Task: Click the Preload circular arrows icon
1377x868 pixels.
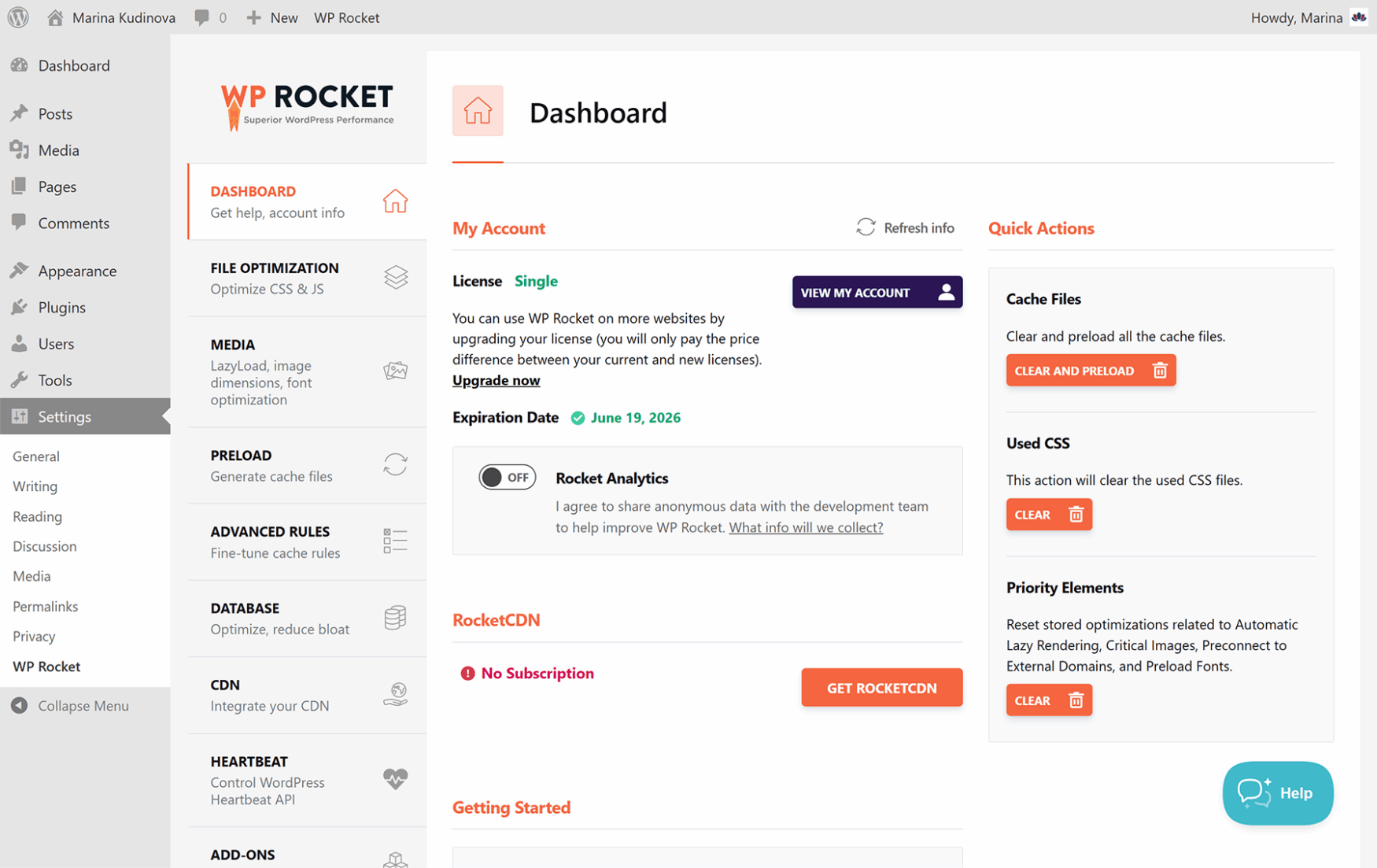Action: (395, 465)
